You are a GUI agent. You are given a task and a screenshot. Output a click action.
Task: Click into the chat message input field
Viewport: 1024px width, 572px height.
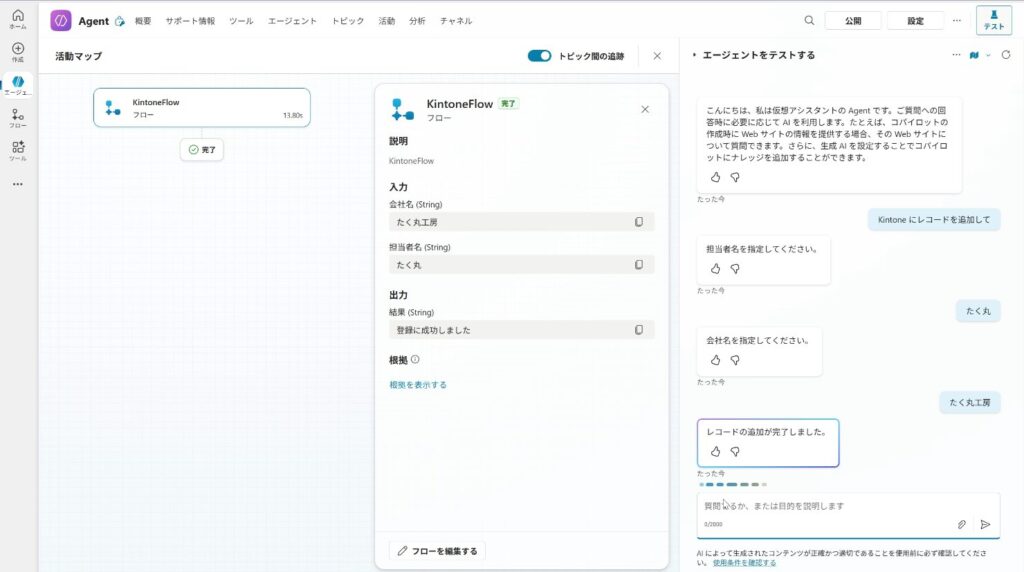point(820,506)
